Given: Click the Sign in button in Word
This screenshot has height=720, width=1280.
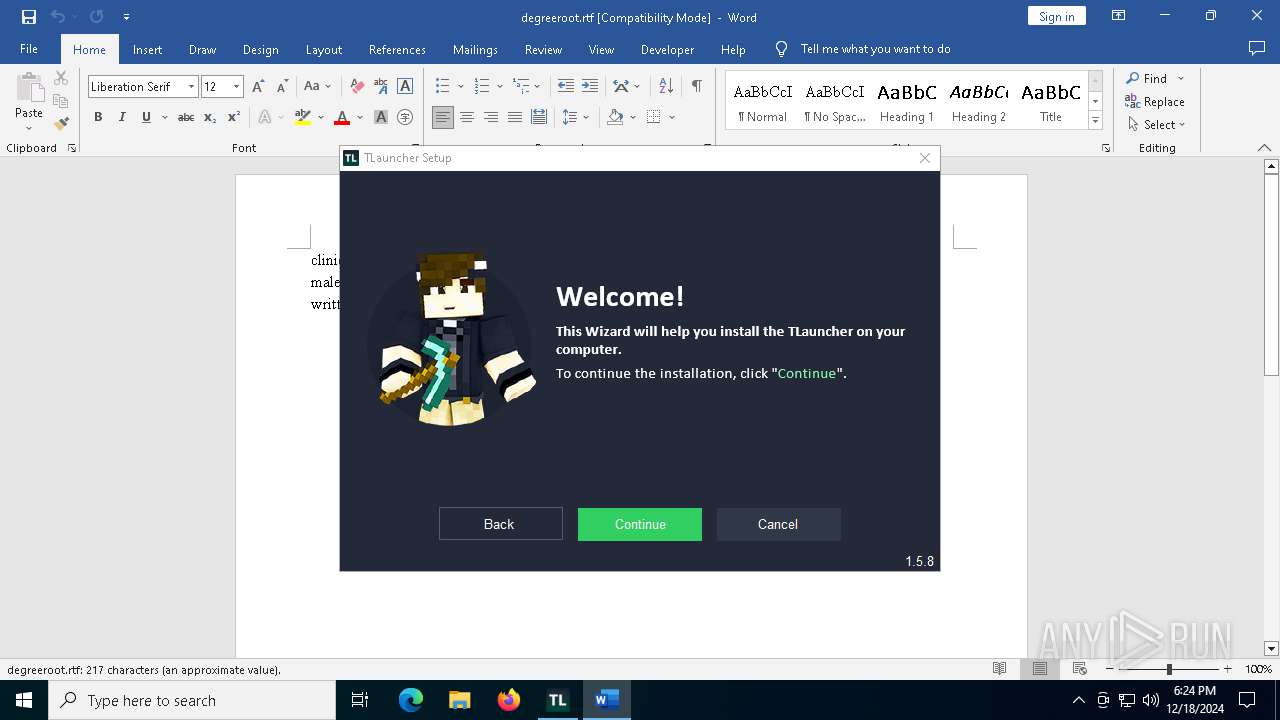Looking at the screenshot, I should point(1056,16).
